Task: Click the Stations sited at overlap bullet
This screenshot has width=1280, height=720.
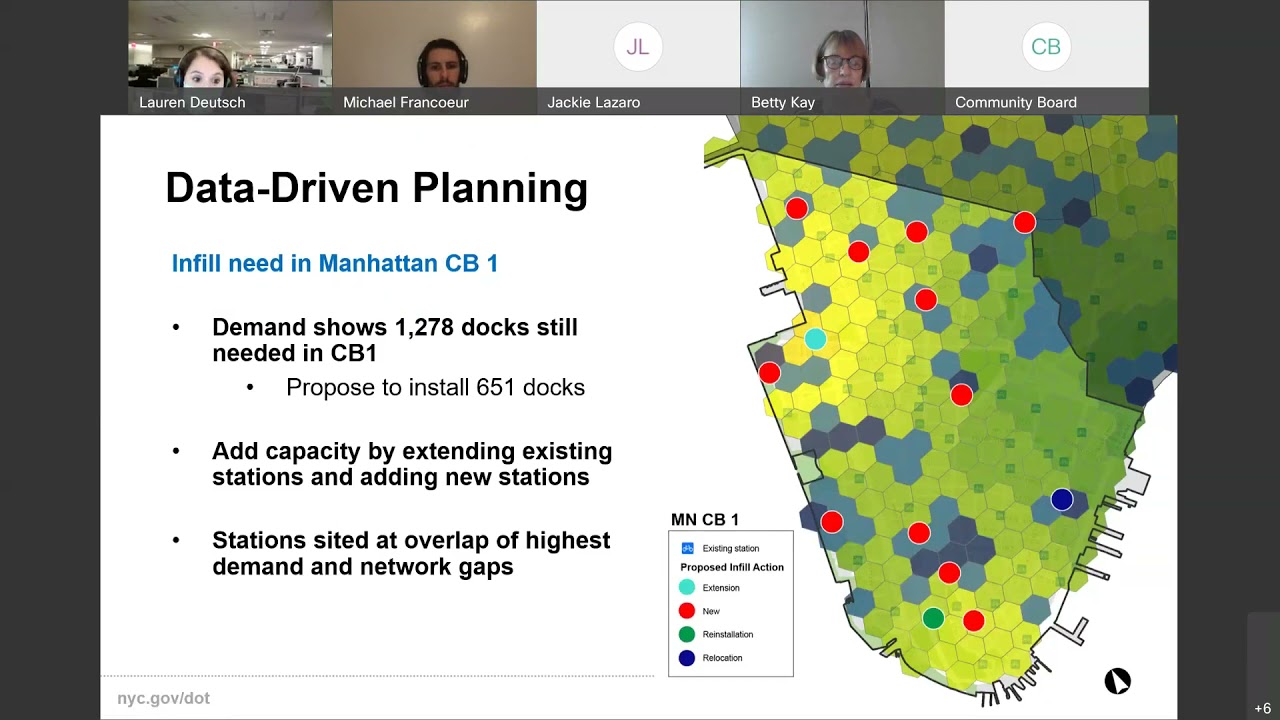Action: tap(411, 553)
